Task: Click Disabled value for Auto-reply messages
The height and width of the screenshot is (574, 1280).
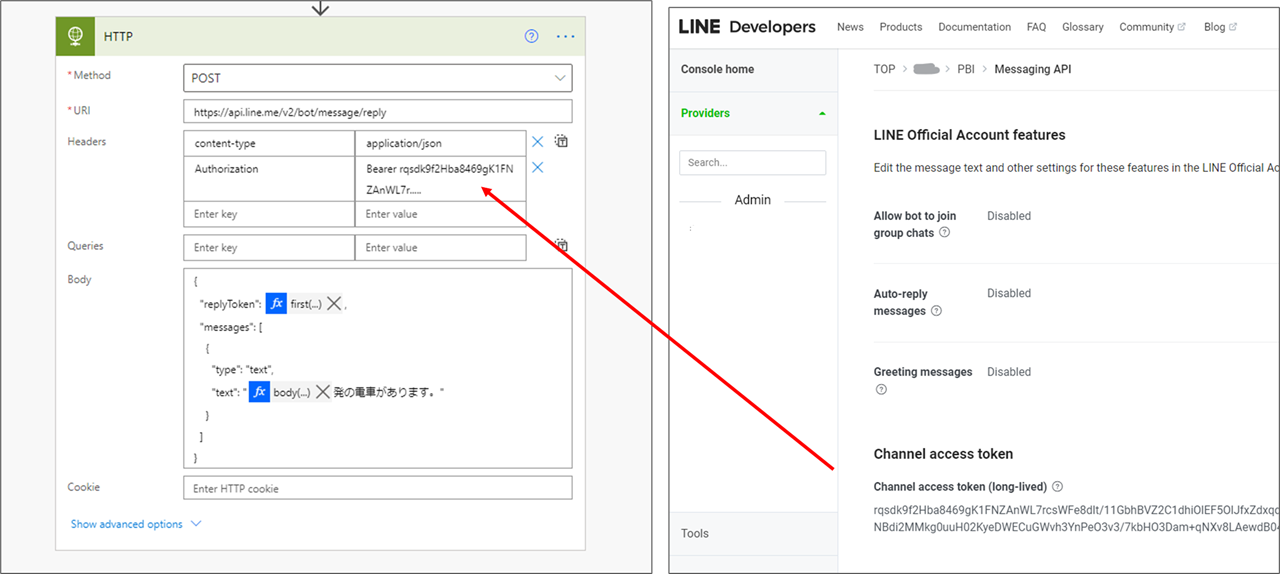Action: [x=1008, y=293]
